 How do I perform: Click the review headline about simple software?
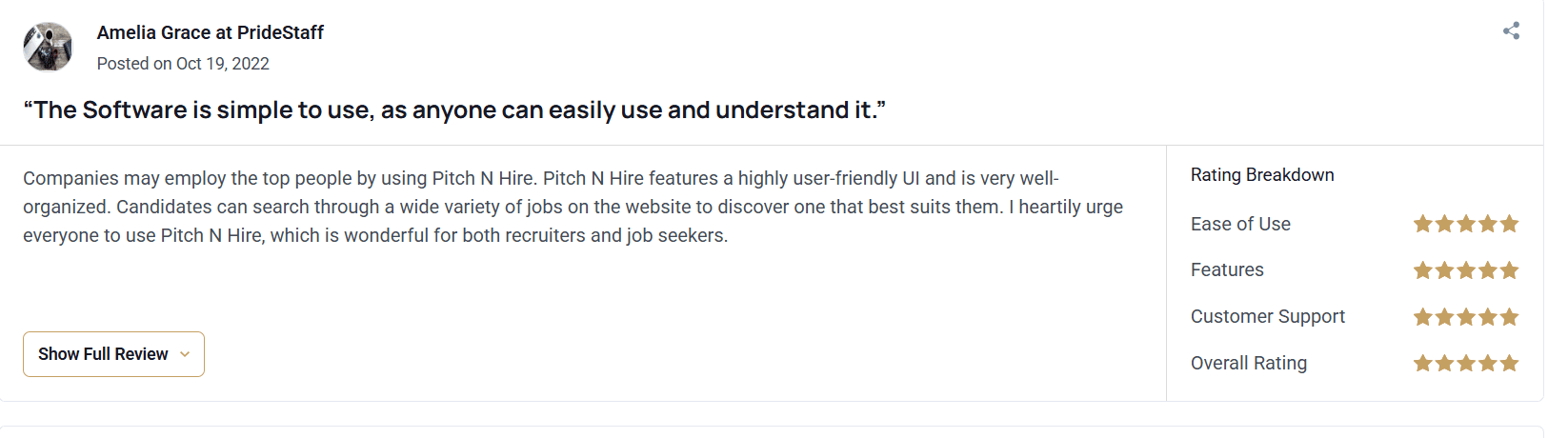point(454,110)
